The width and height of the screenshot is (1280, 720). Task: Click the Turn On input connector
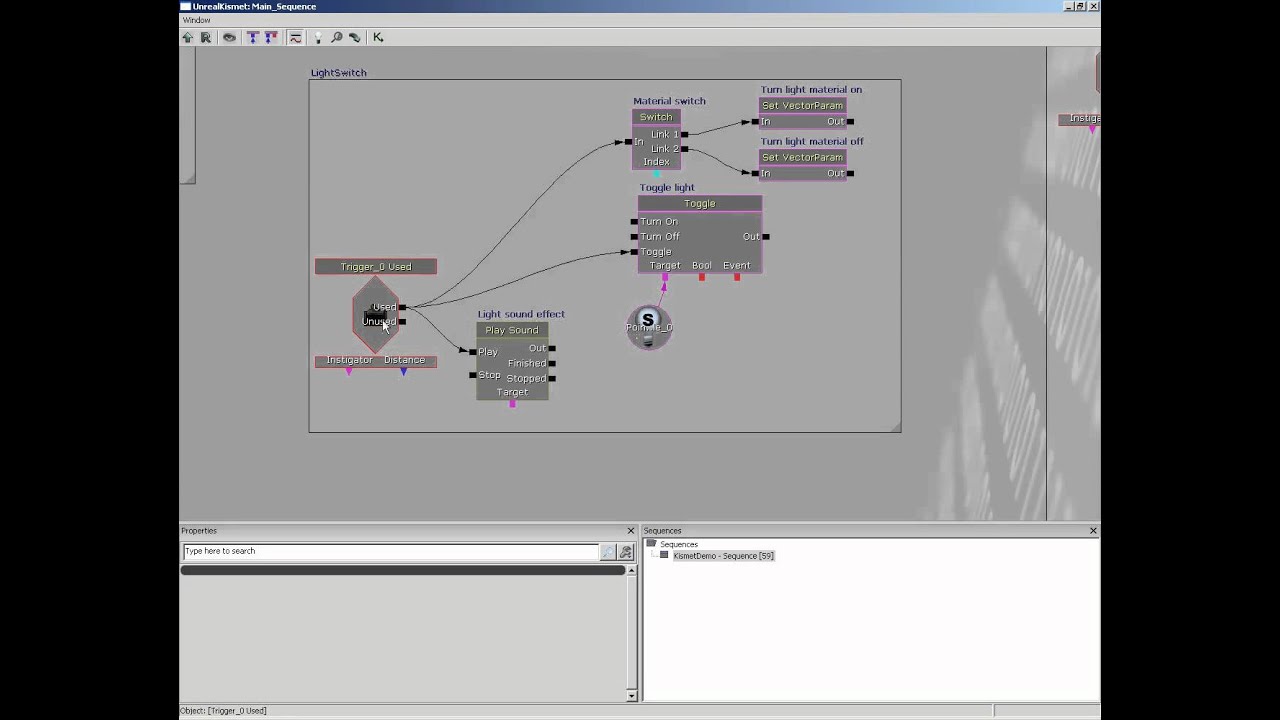click(634, 222)
